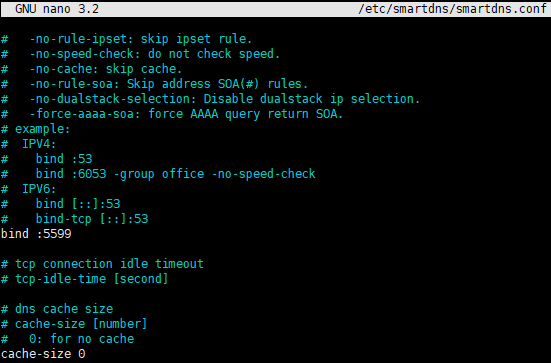
Task: Click the "cache-size 0" setting line
Action: (x=43, y=354)
